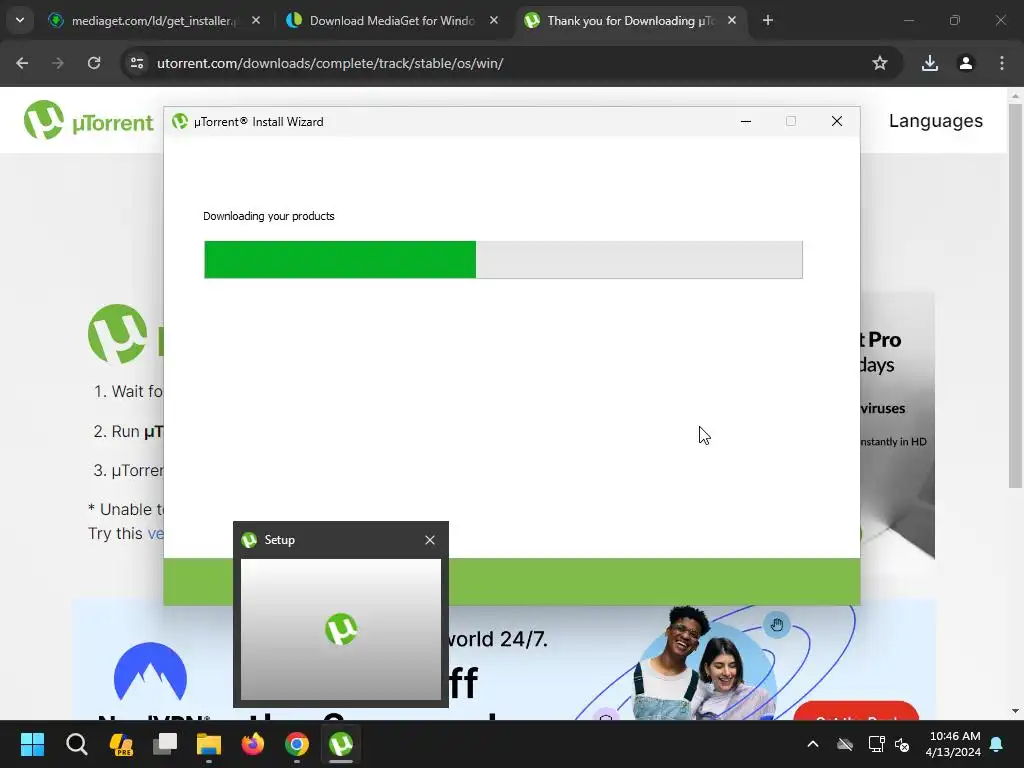Show hidden system tray icons chevron
This screenshot has width=1024, height=768.
pyautogui.click(x=813, y=744)
